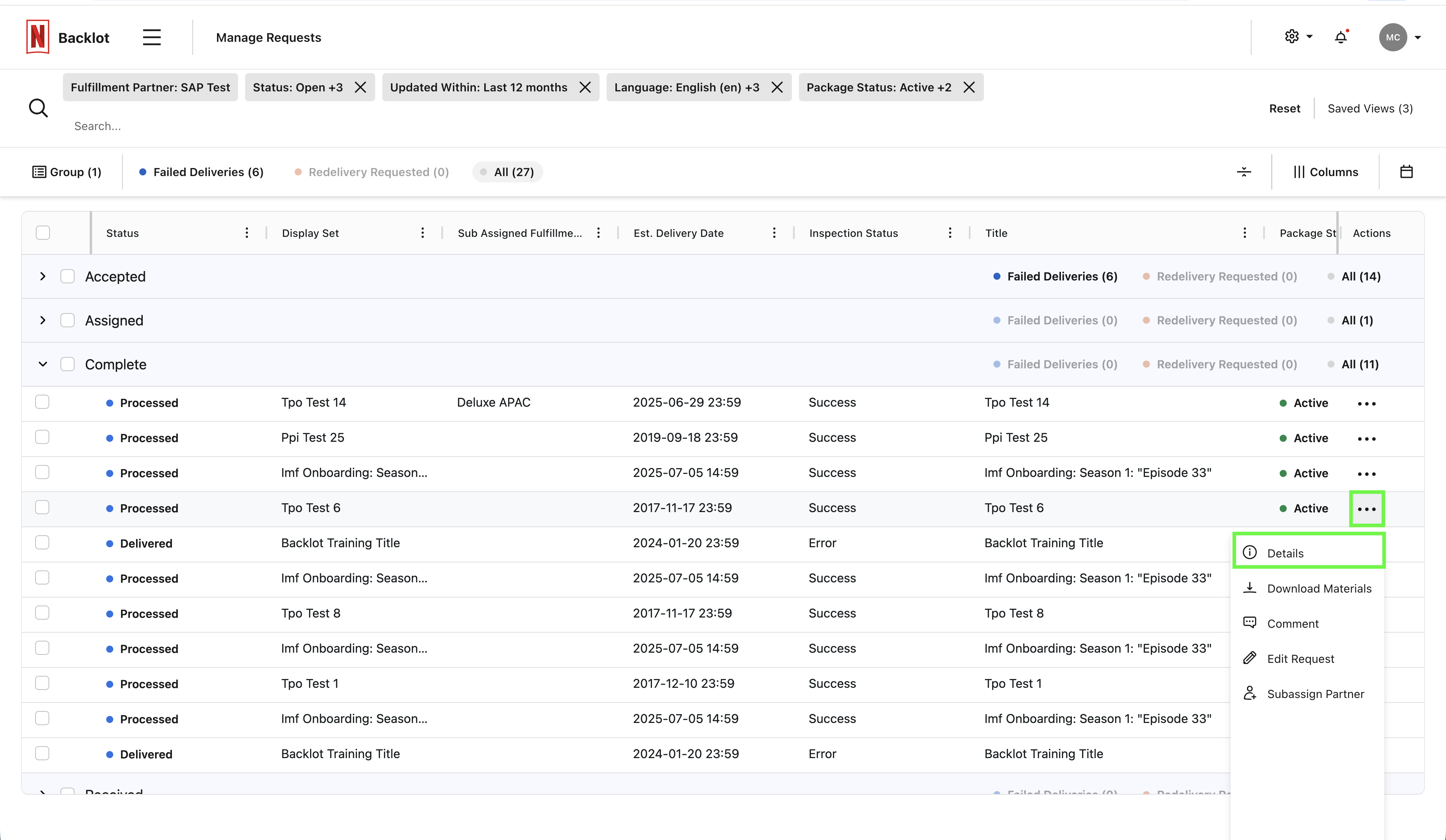
Task: Choose Subassign Partner in the actions menu
Action: coord(1316,694)
